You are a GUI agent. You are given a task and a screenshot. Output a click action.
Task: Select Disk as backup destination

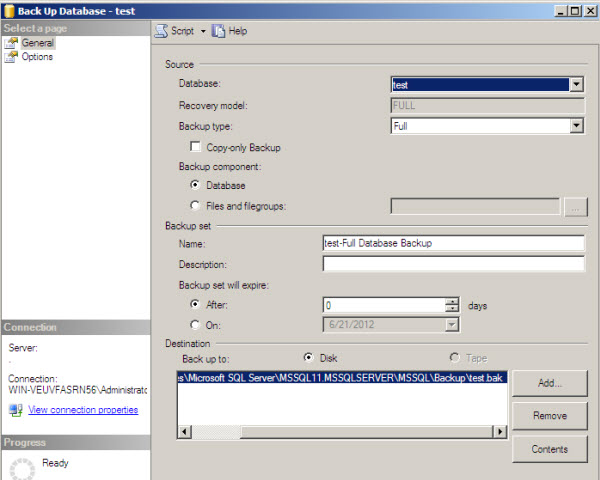coord(308,358)
